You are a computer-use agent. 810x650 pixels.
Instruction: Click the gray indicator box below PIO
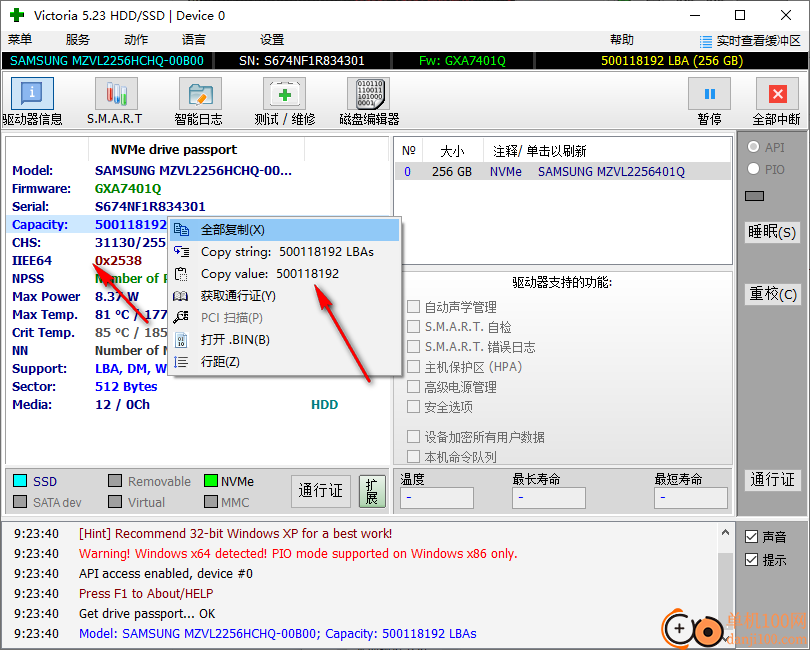(754, 196)
